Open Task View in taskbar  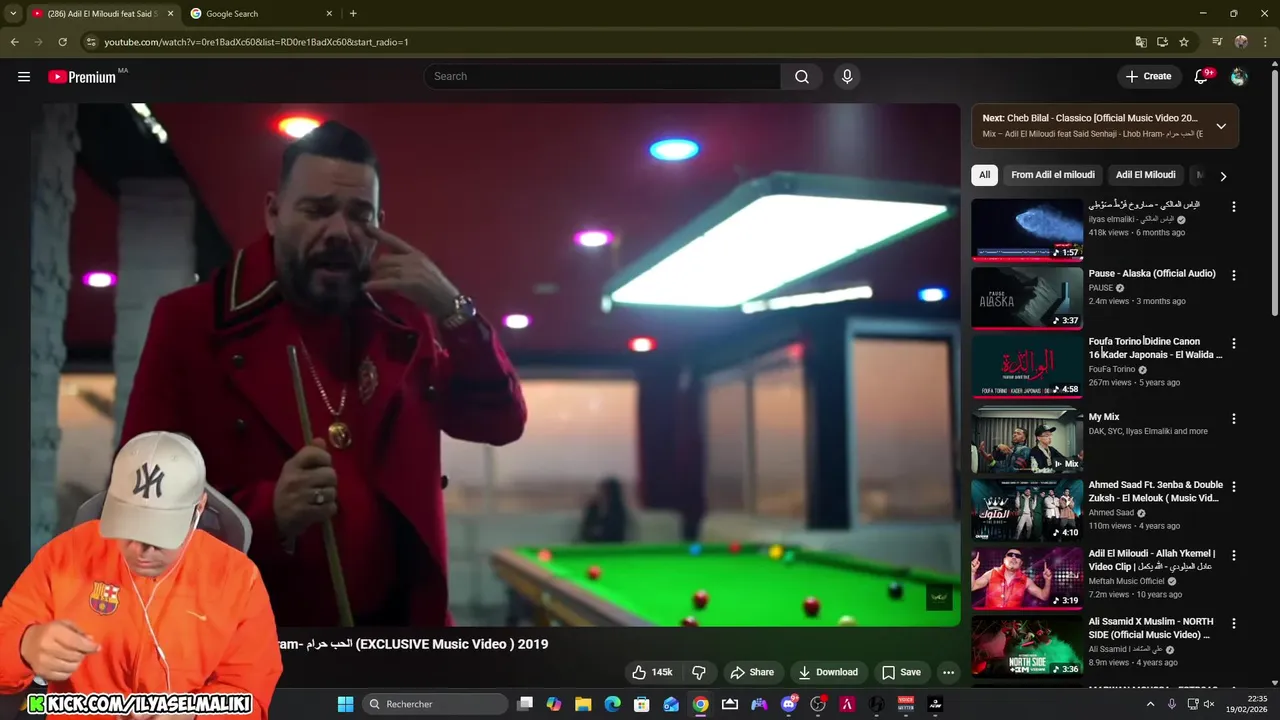525,704
